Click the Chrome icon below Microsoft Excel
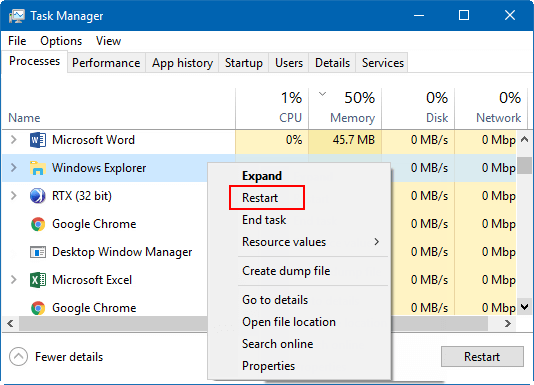This screenshot has height=385, width=534. click(38, 308)
